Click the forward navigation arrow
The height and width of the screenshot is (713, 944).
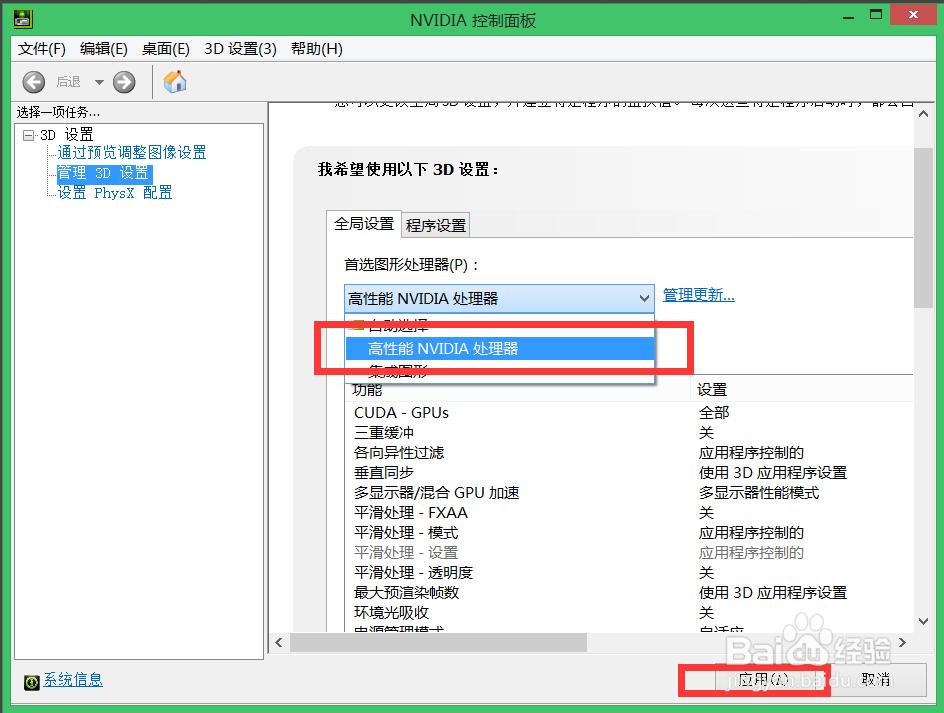point(123,83)
